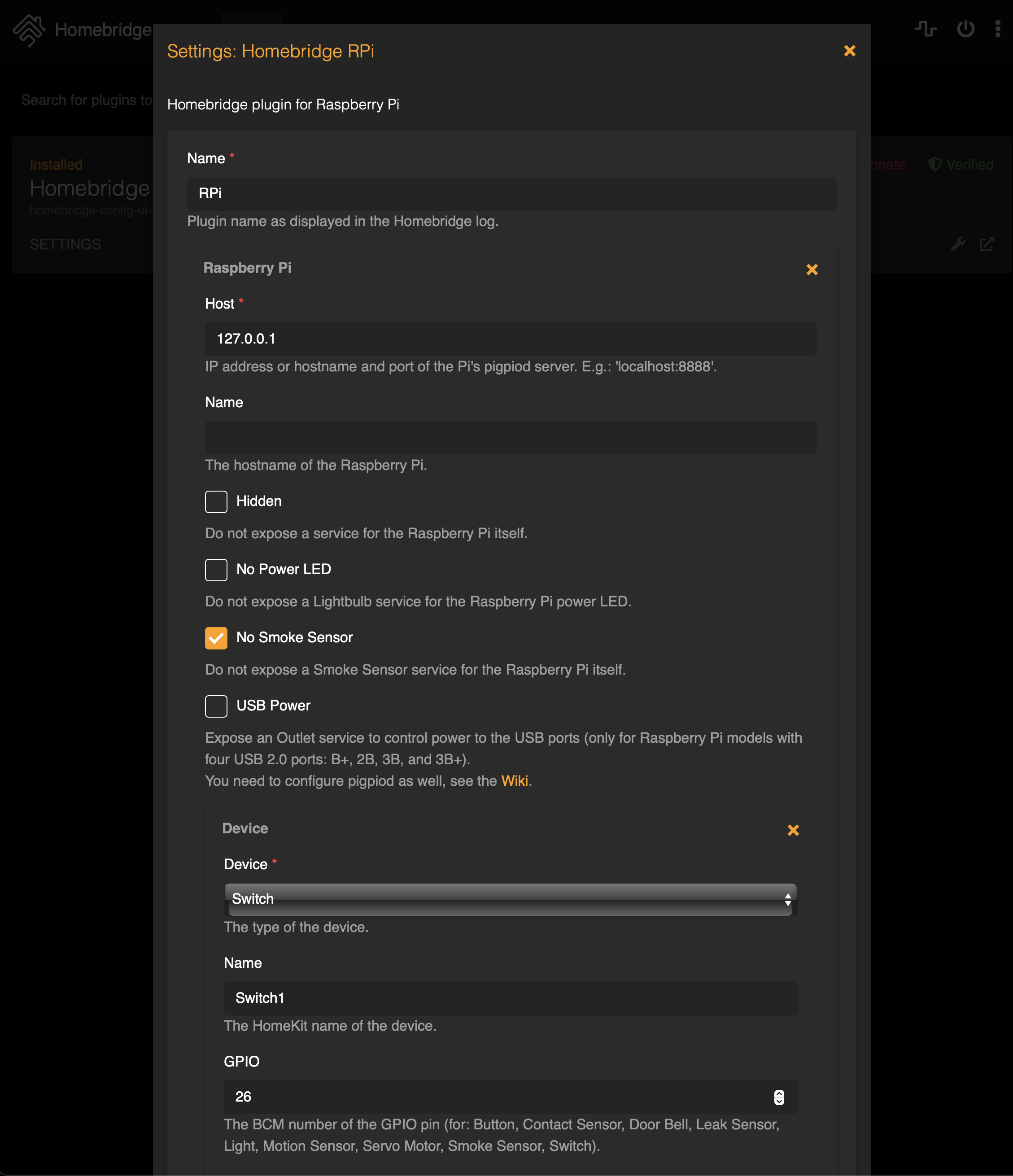Screen dimensions: 1013x1176
Task: Click the 'USB Power' label text
Action: [x=273, y=706]
